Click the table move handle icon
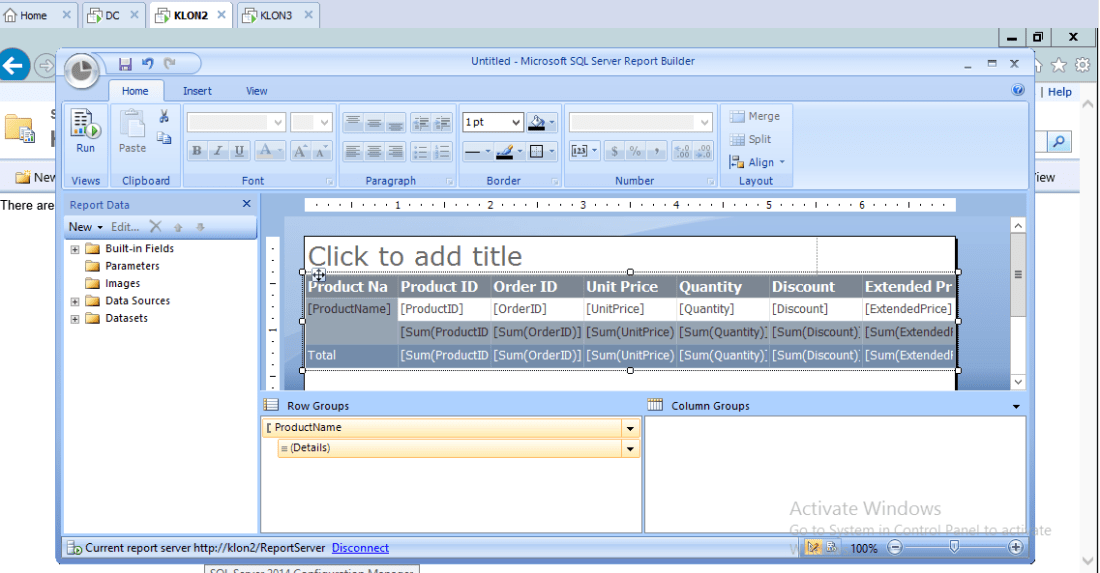The image size is (1100, 573). click(317, 275)
